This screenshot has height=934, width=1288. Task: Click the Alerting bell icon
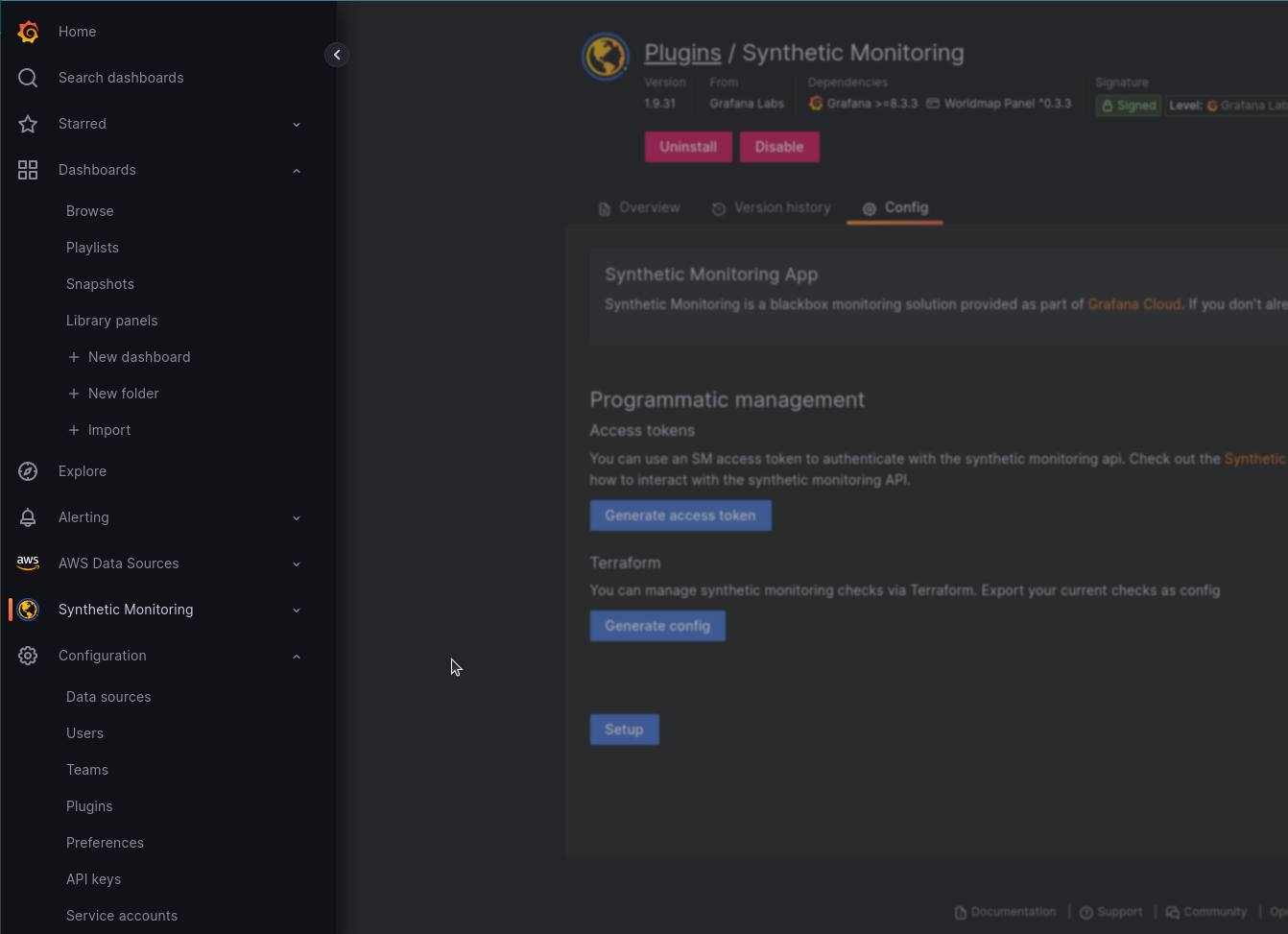28,517
